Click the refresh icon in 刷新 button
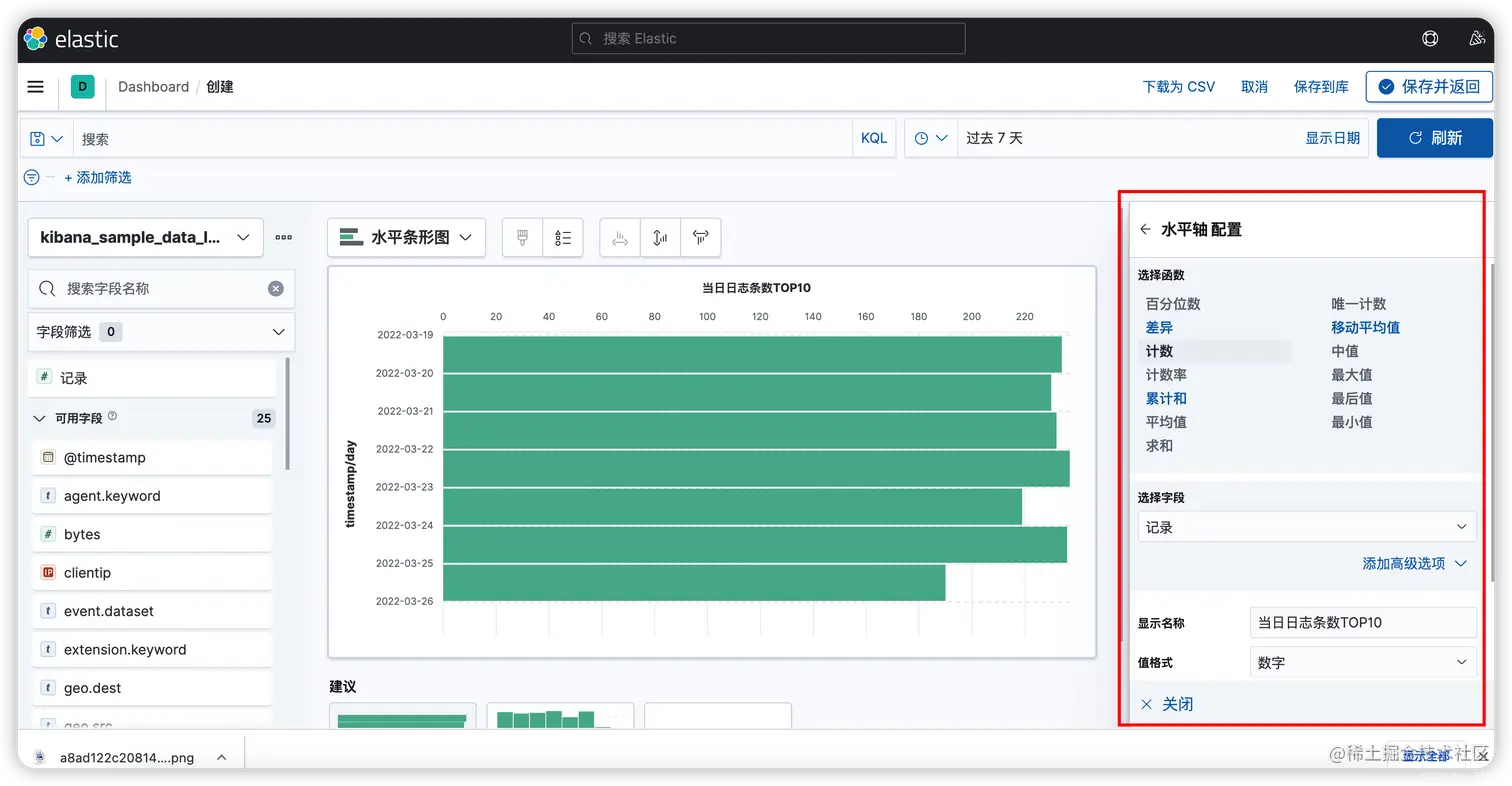This screenshot has height=786, width=1512. (x=1415, y=138)
